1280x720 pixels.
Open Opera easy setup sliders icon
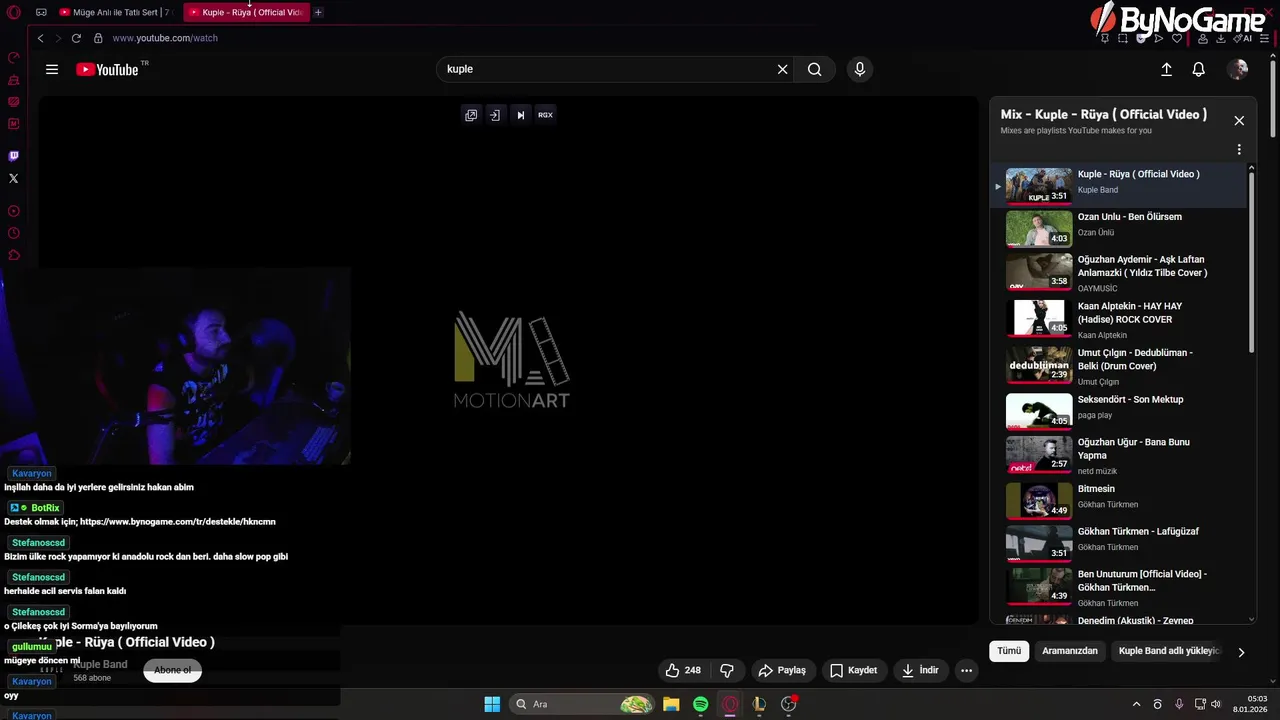pos(1264,38)
